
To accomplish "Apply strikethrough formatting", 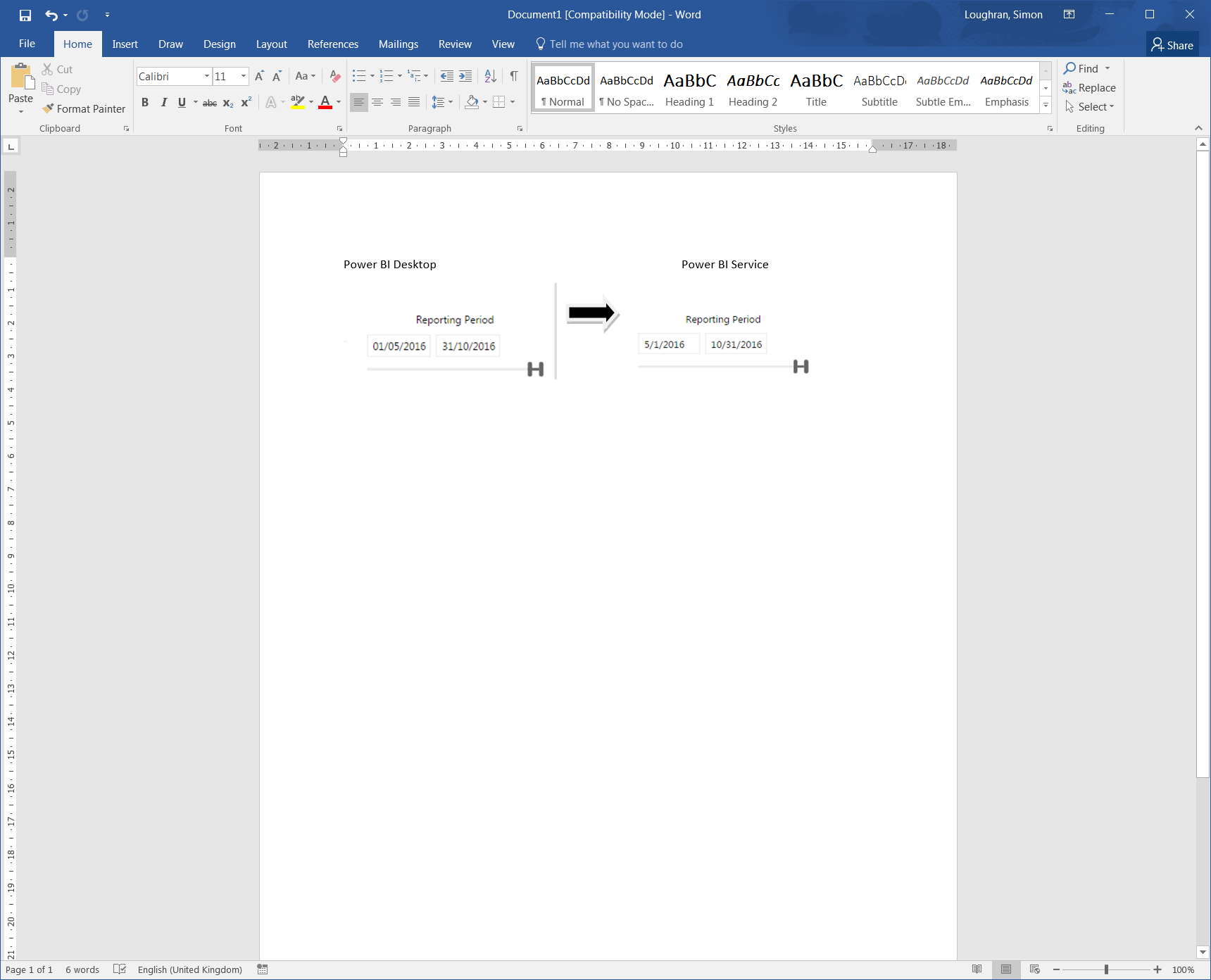I will point(210,103).
